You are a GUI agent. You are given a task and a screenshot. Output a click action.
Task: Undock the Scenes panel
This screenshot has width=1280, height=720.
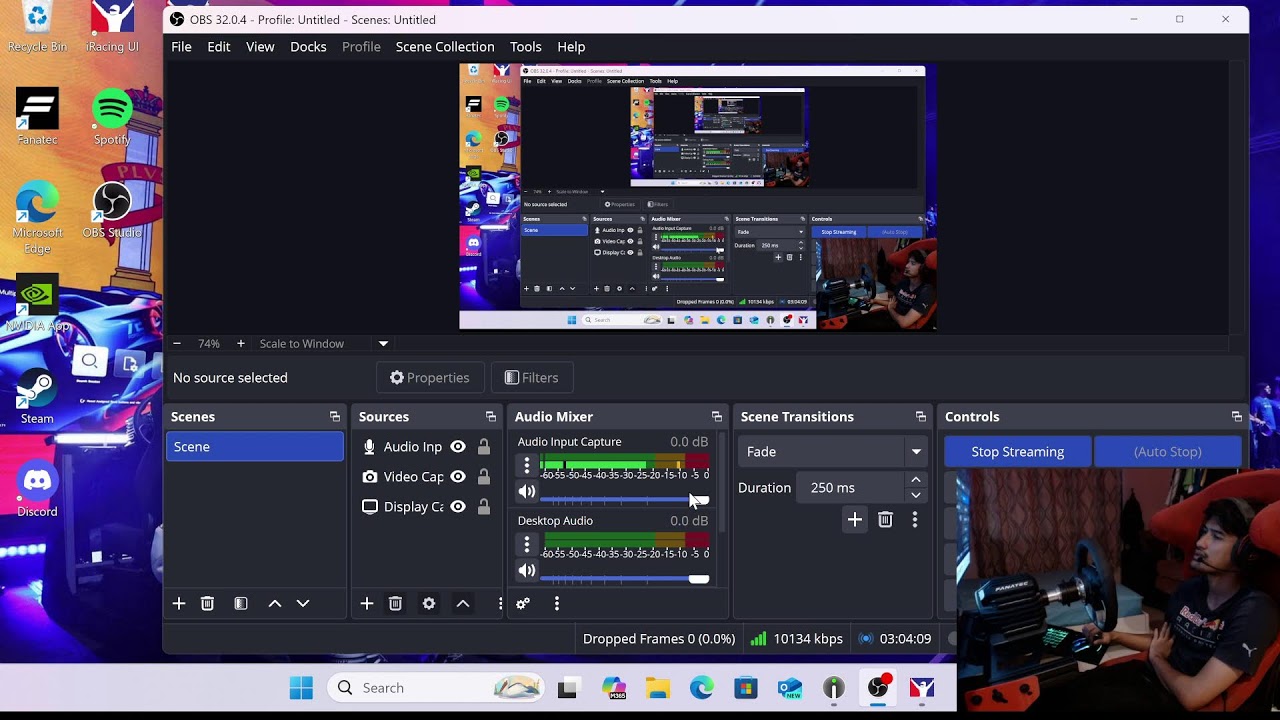(x=335, y=417)
